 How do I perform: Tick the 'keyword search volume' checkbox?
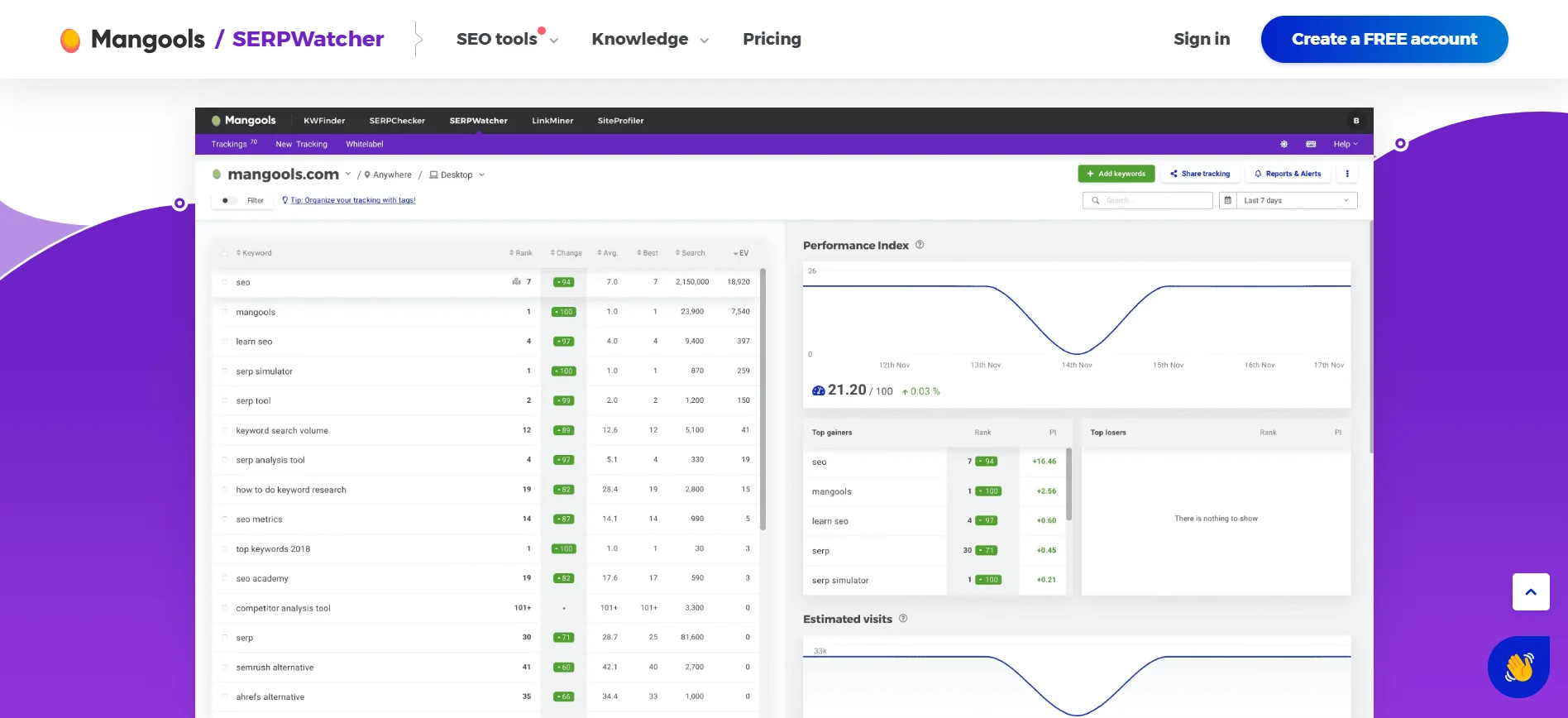224,430
